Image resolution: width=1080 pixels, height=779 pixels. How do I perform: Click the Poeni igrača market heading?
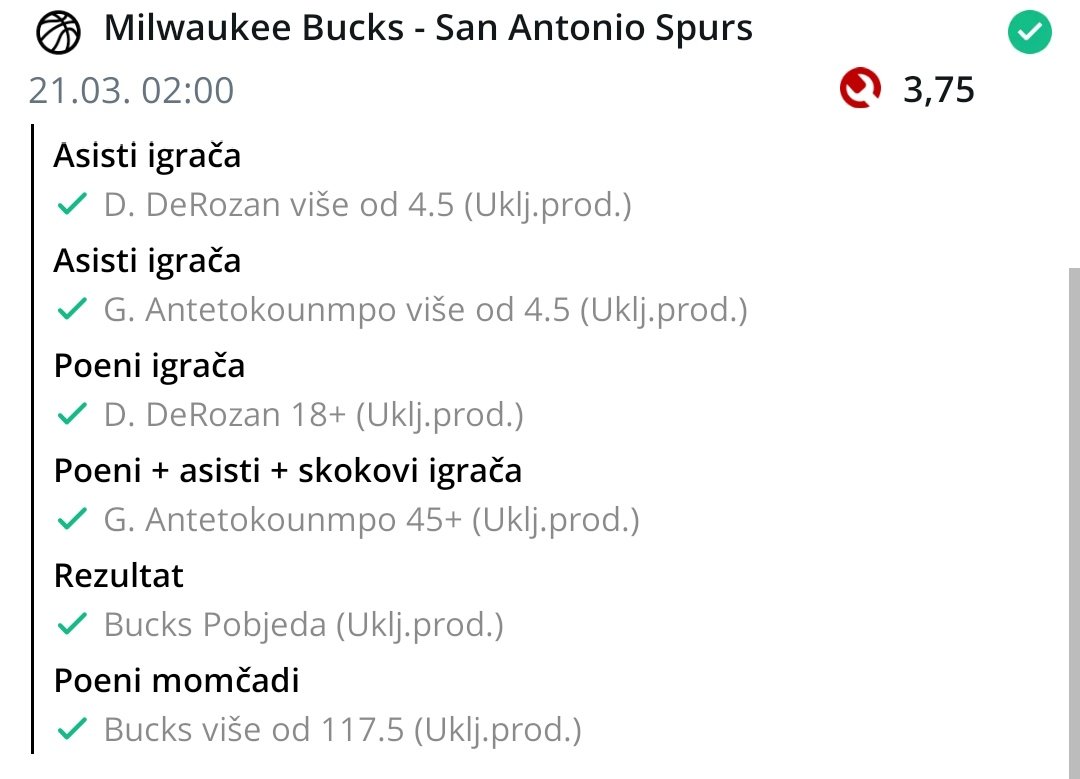pyautogui.click(x=149, y=366)
